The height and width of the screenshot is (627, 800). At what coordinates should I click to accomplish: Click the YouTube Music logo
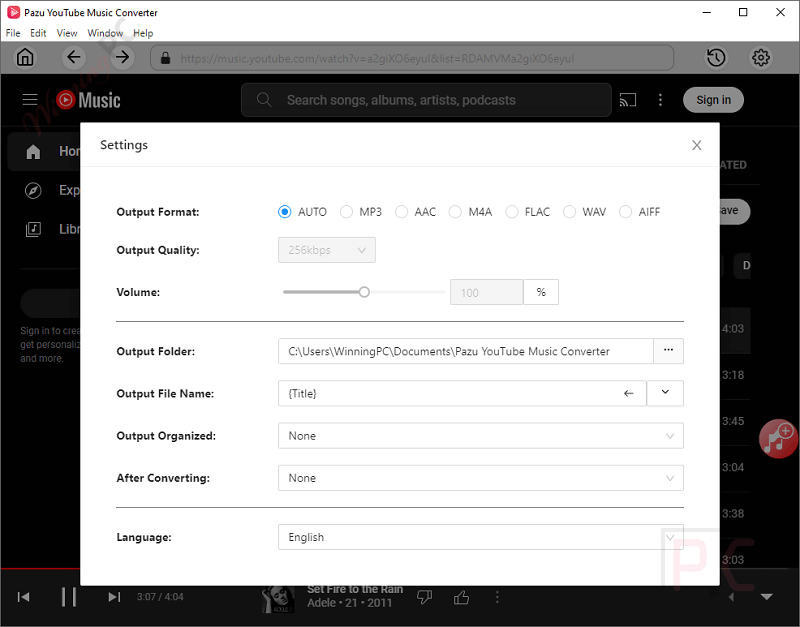coord(88,100)
